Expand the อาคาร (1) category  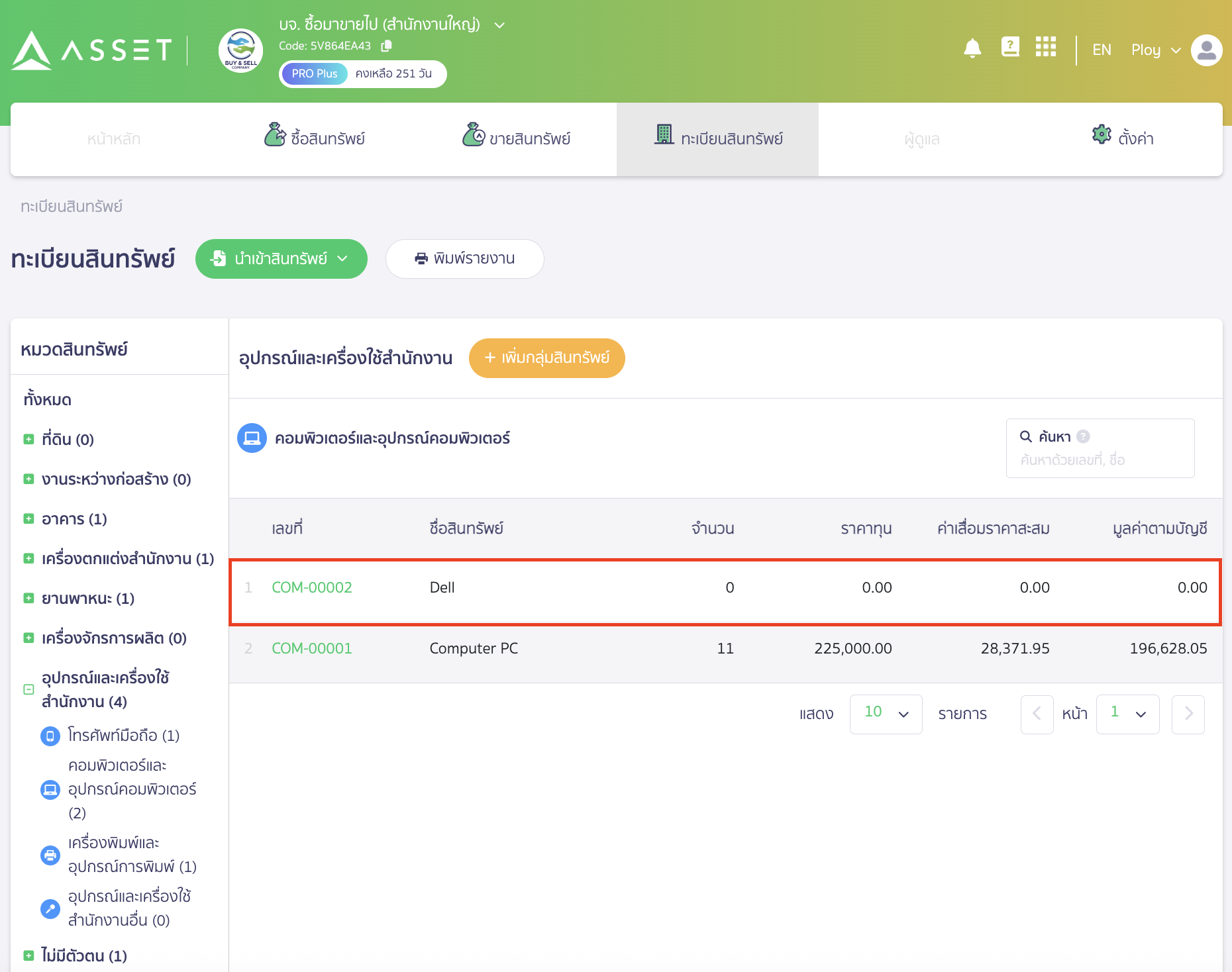[x=28, y=518]
